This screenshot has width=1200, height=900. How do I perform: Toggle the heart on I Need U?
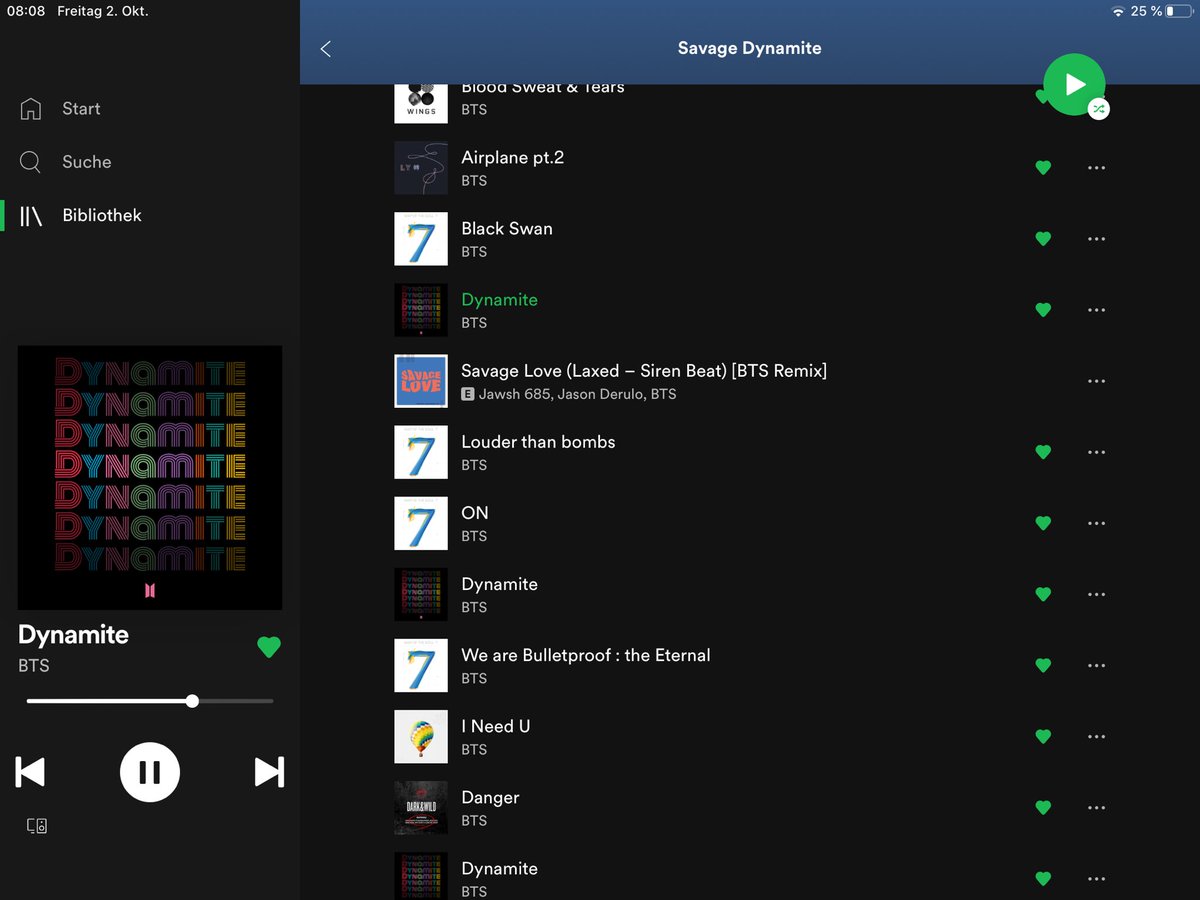[1043, 737]
